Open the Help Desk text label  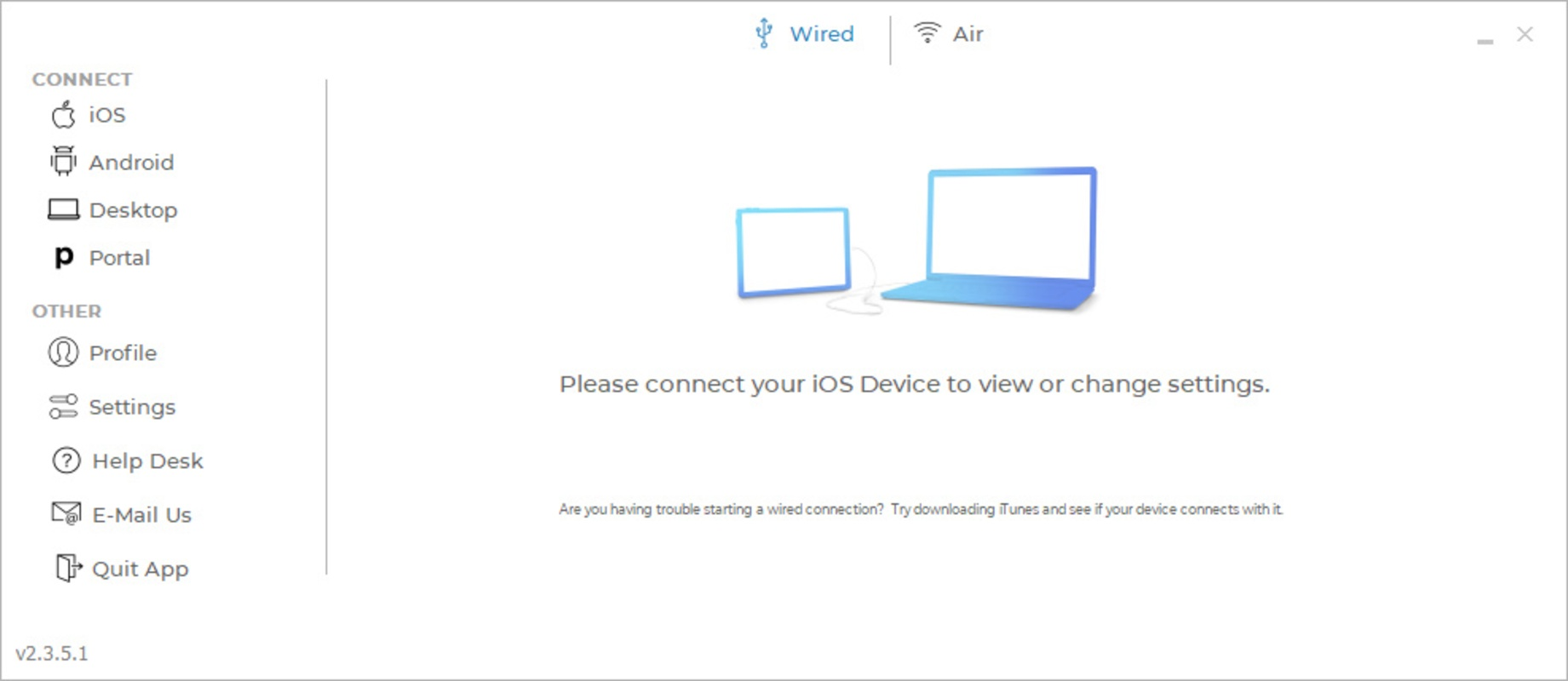tap(147, 461)
